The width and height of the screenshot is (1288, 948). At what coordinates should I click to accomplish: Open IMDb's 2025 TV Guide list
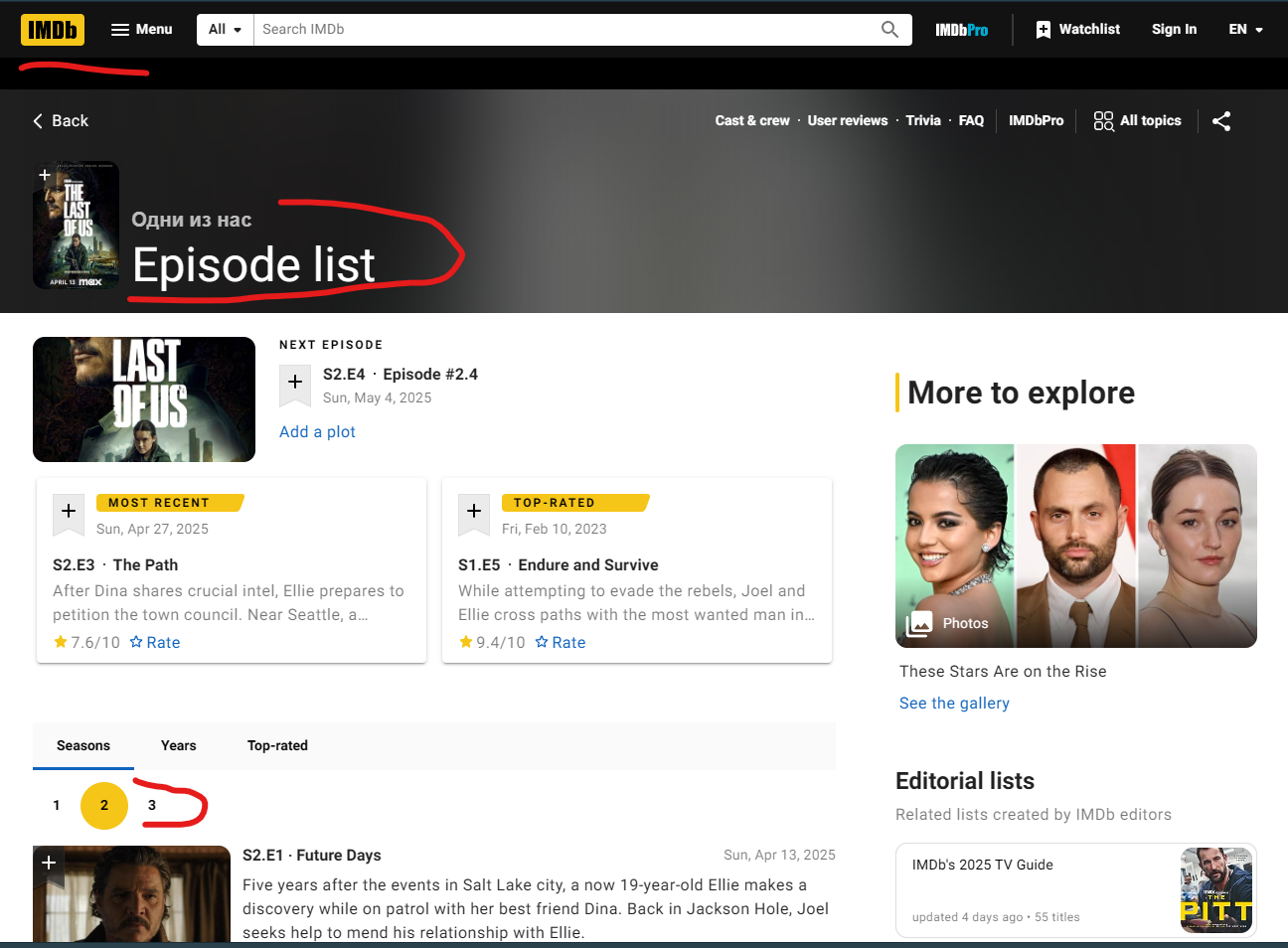(x=983, y=865)
